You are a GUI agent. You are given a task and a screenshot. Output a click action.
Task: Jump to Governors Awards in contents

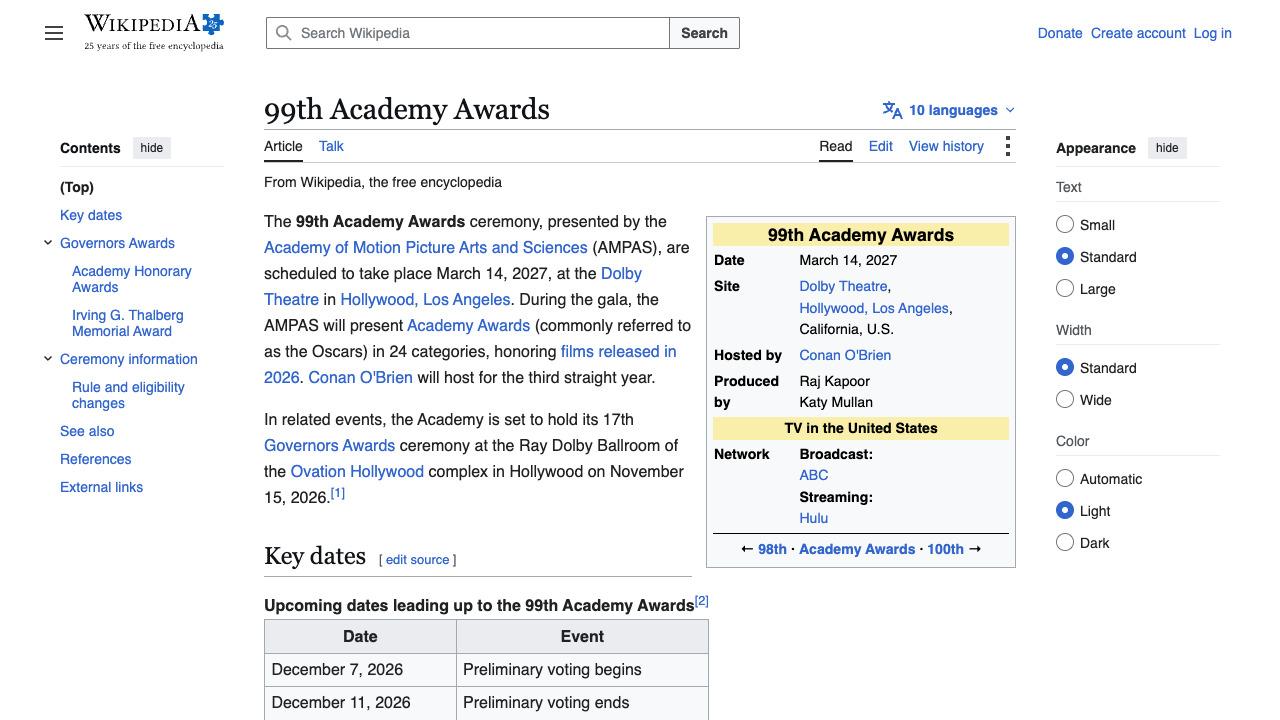(x=117, y=243)
